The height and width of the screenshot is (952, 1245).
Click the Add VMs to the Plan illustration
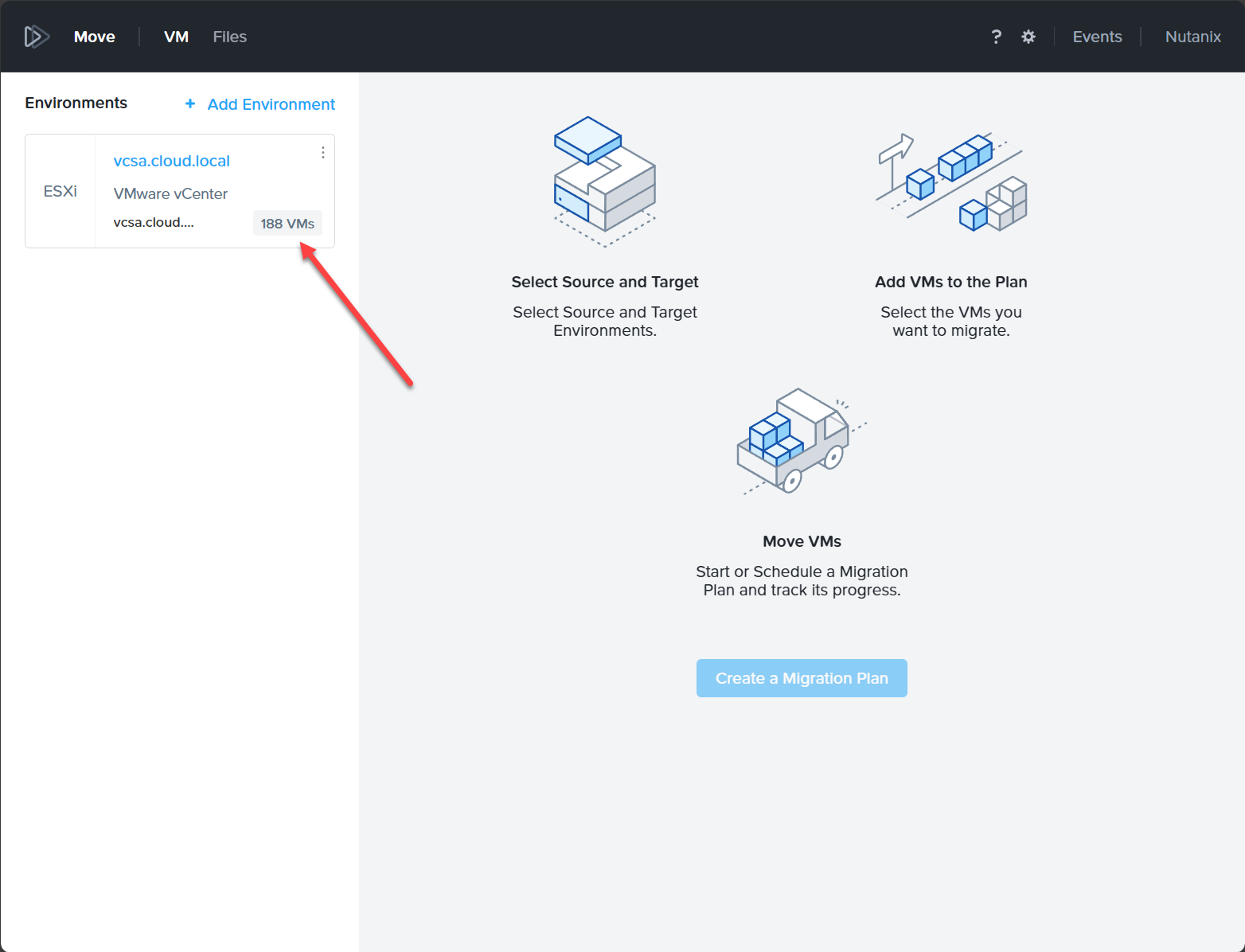(x=951, y=182)
